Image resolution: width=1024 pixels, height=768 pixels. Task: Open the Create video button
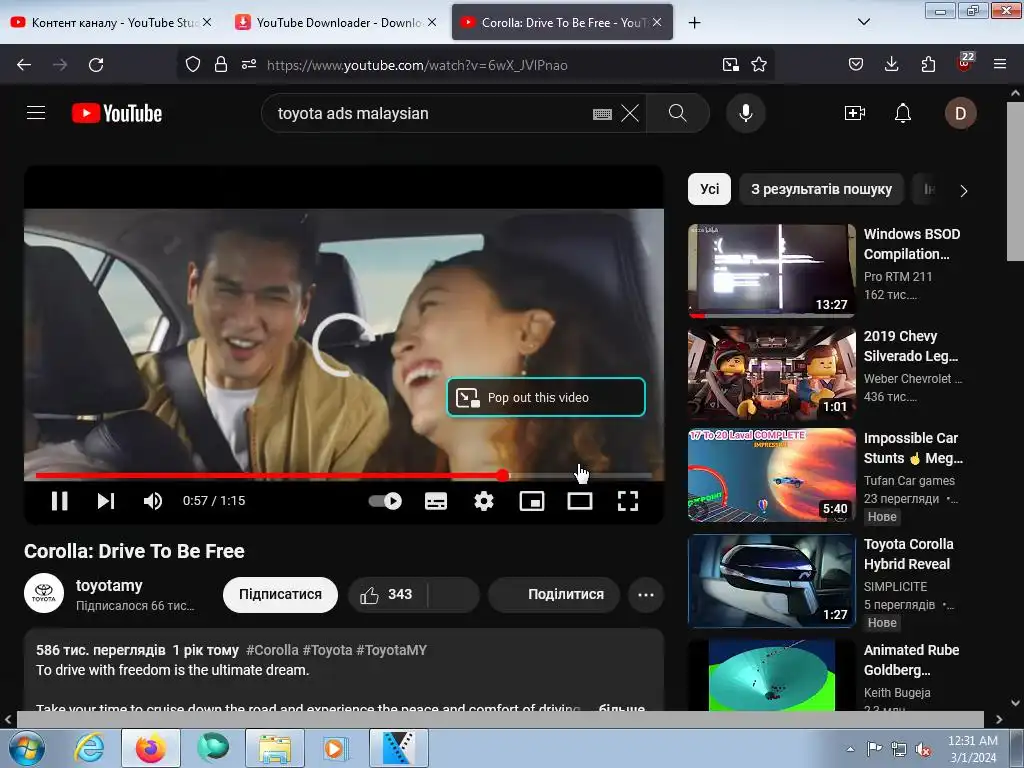(855, 113)
